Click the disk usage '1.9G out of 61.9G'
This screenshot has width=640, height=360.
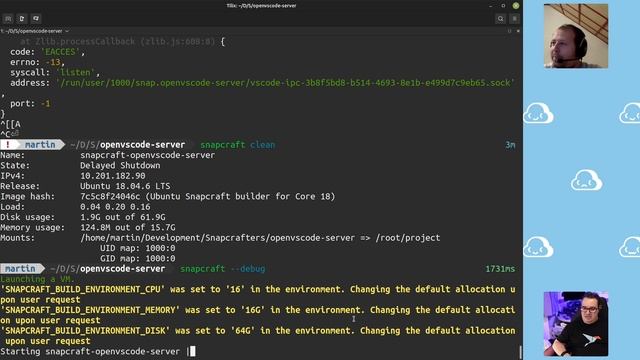123,217
